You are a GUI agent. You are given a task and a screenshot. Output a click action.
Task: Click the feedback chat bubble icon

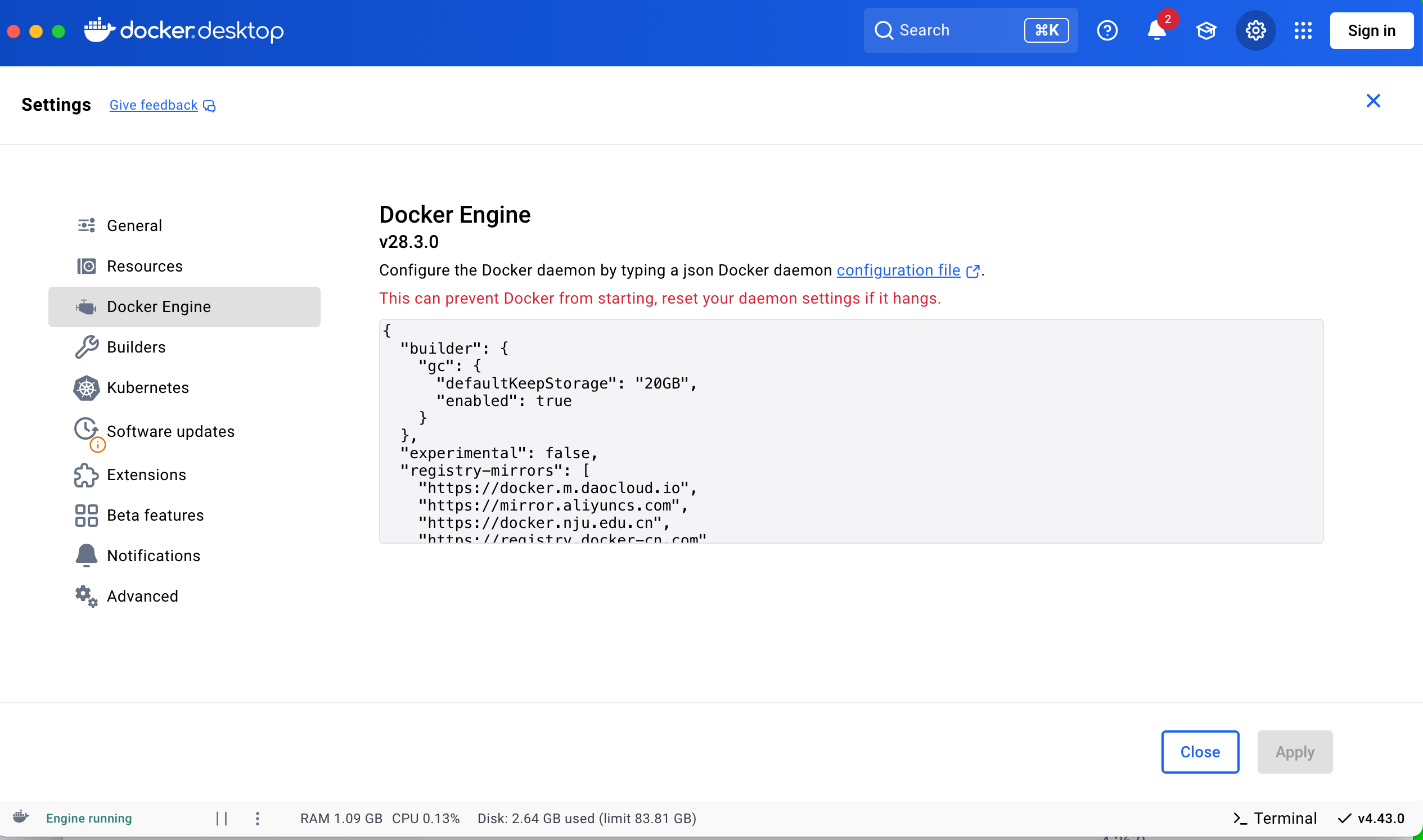pyautogui.click(x=210, y=106)
